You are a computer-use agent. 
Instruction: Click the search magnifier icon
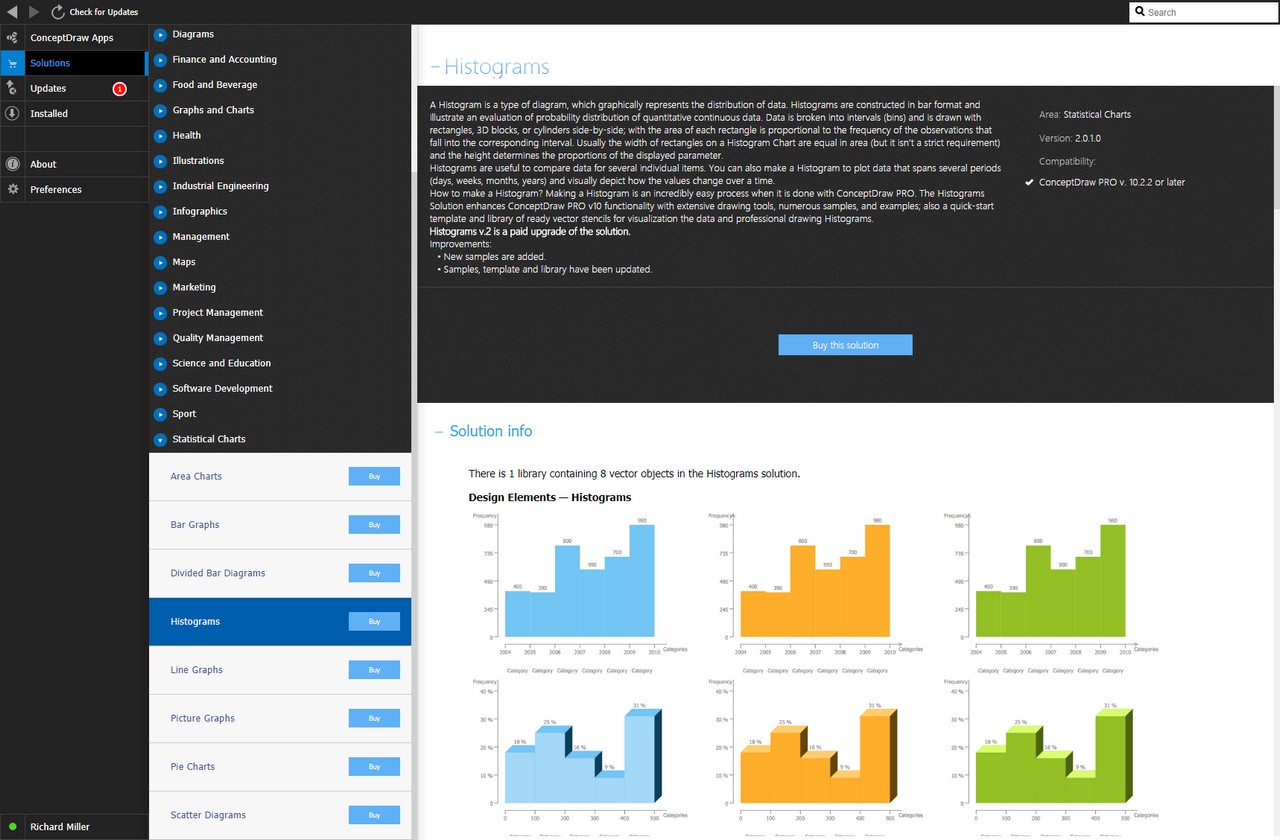point(1140,12)
